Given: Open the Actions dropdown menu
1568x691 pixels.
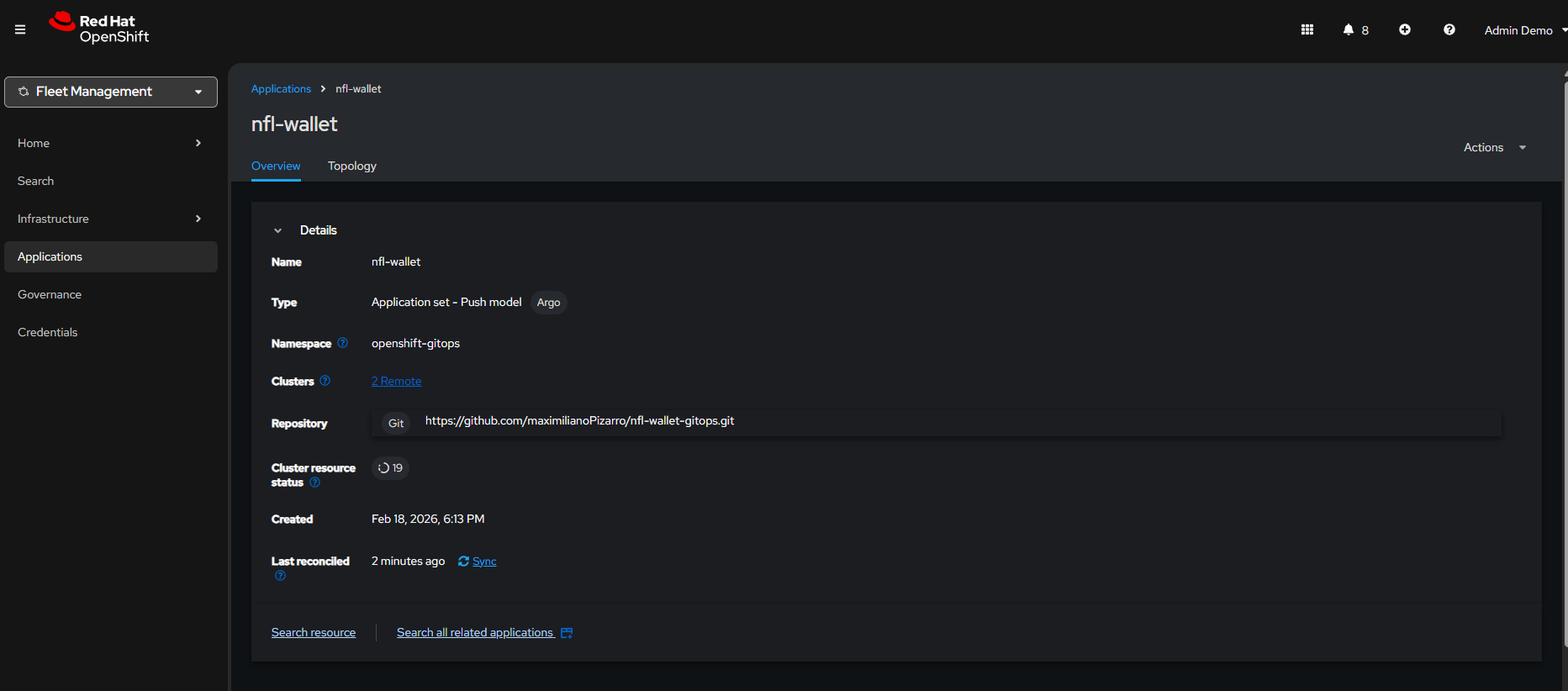Looking at the screenshot, I should pos(1494,147).
